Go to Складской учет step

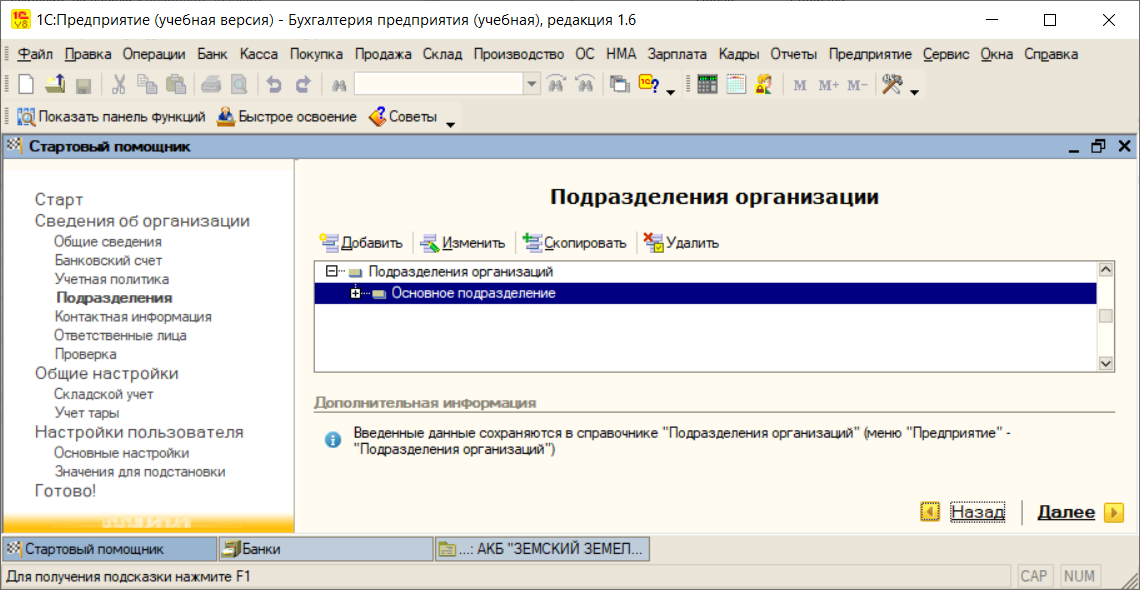[x=103, y=394]
